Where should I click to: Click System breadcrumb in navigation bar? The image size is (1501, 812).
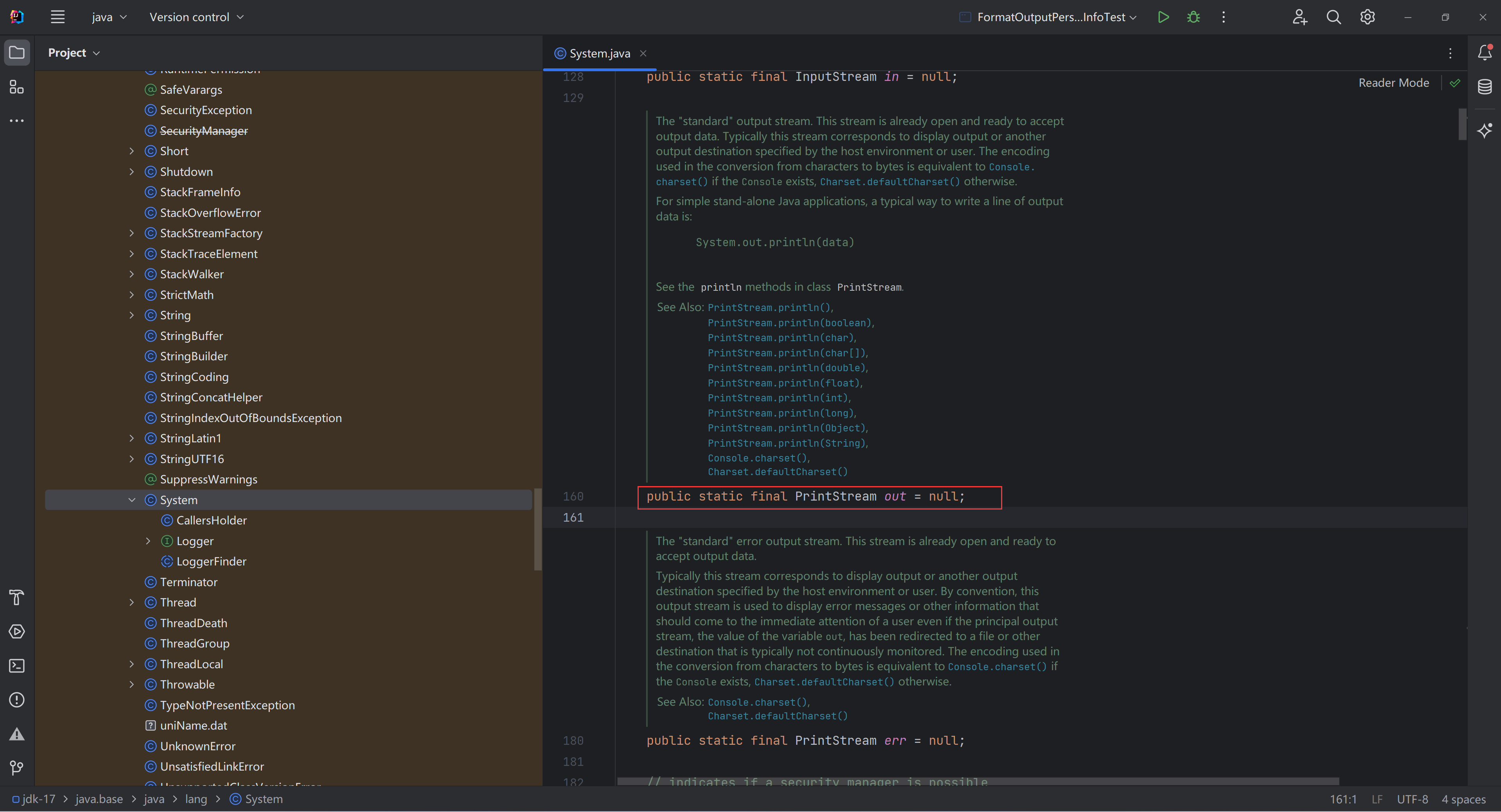click(x=256, y=799)
